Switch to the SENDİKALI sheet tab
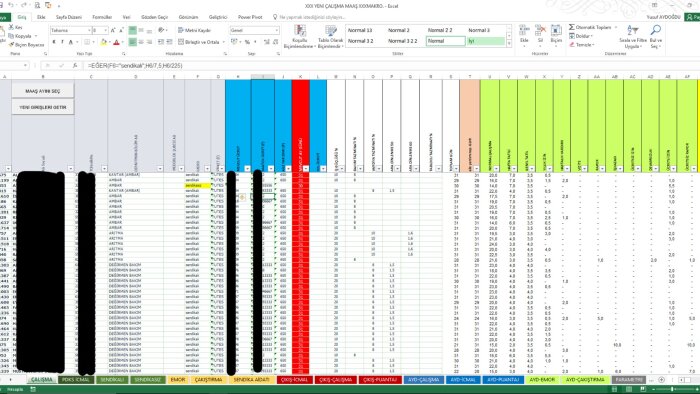Screen dimensions: 700x394 pos(112,380)
